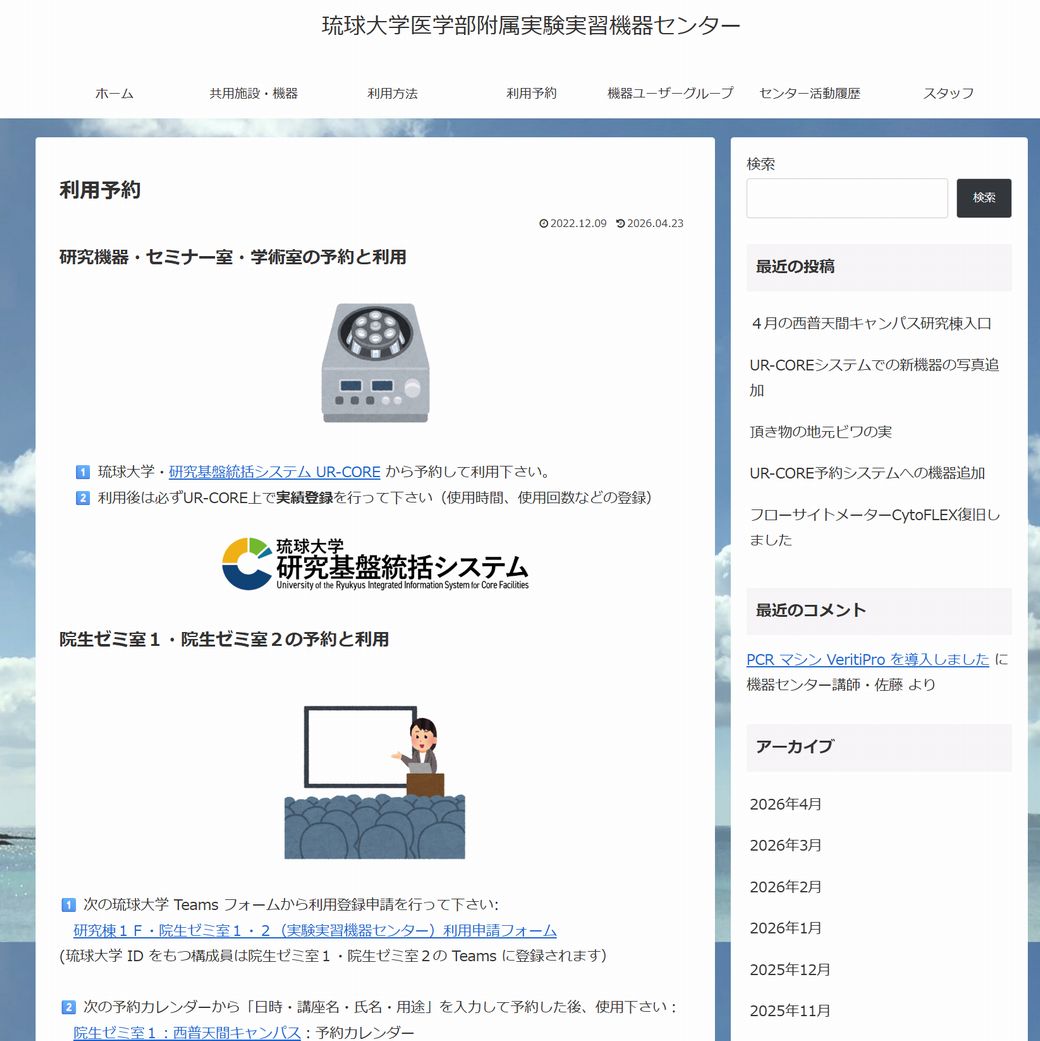
Task: Open the 研究基盤統括システム UR-CORE link
Action: point(274,472)
